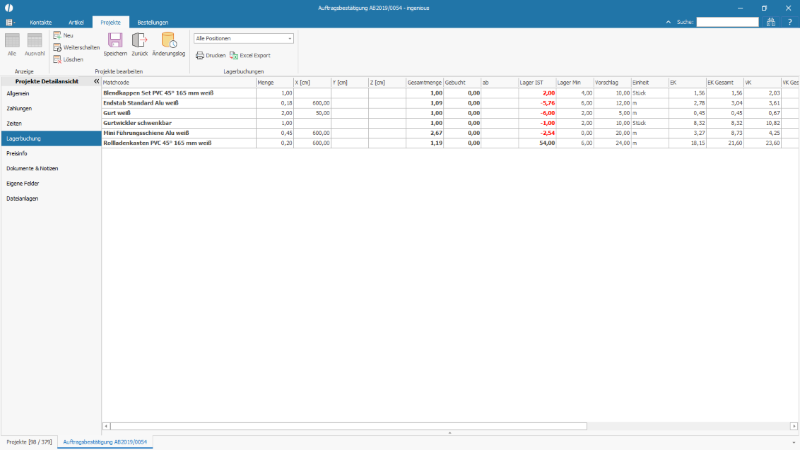Click the scroll left arrow
Viewport: 800px width, 450px height.
pyautogui.click(x=106, y=426)
